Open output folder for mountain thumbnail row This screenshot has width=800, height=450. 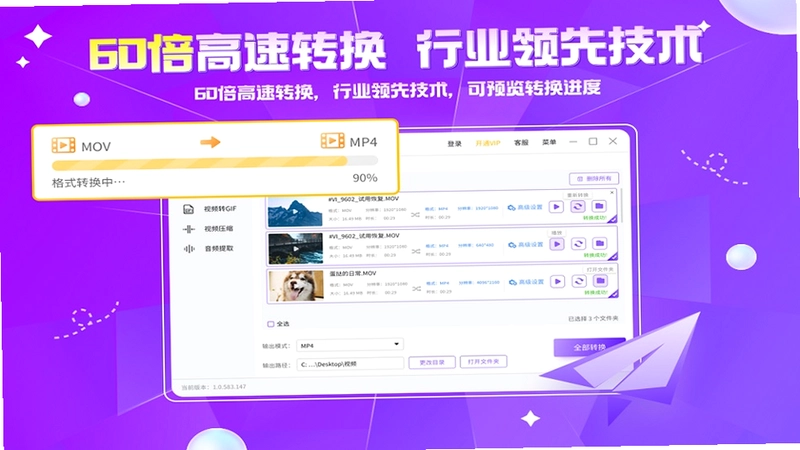pyautogui.click(x=599, y=206)
